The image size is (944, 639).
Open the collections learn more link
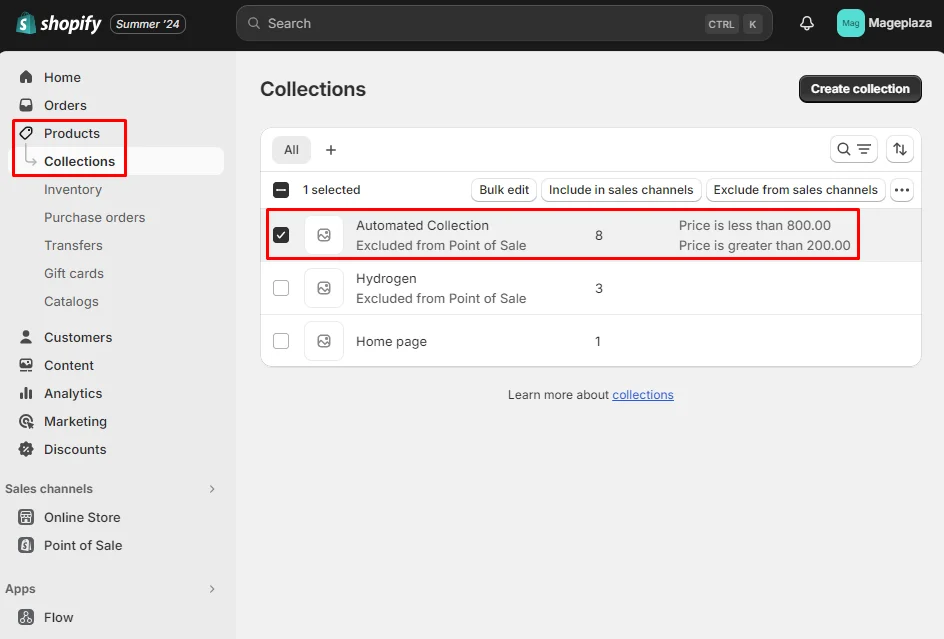pos(643,394)
